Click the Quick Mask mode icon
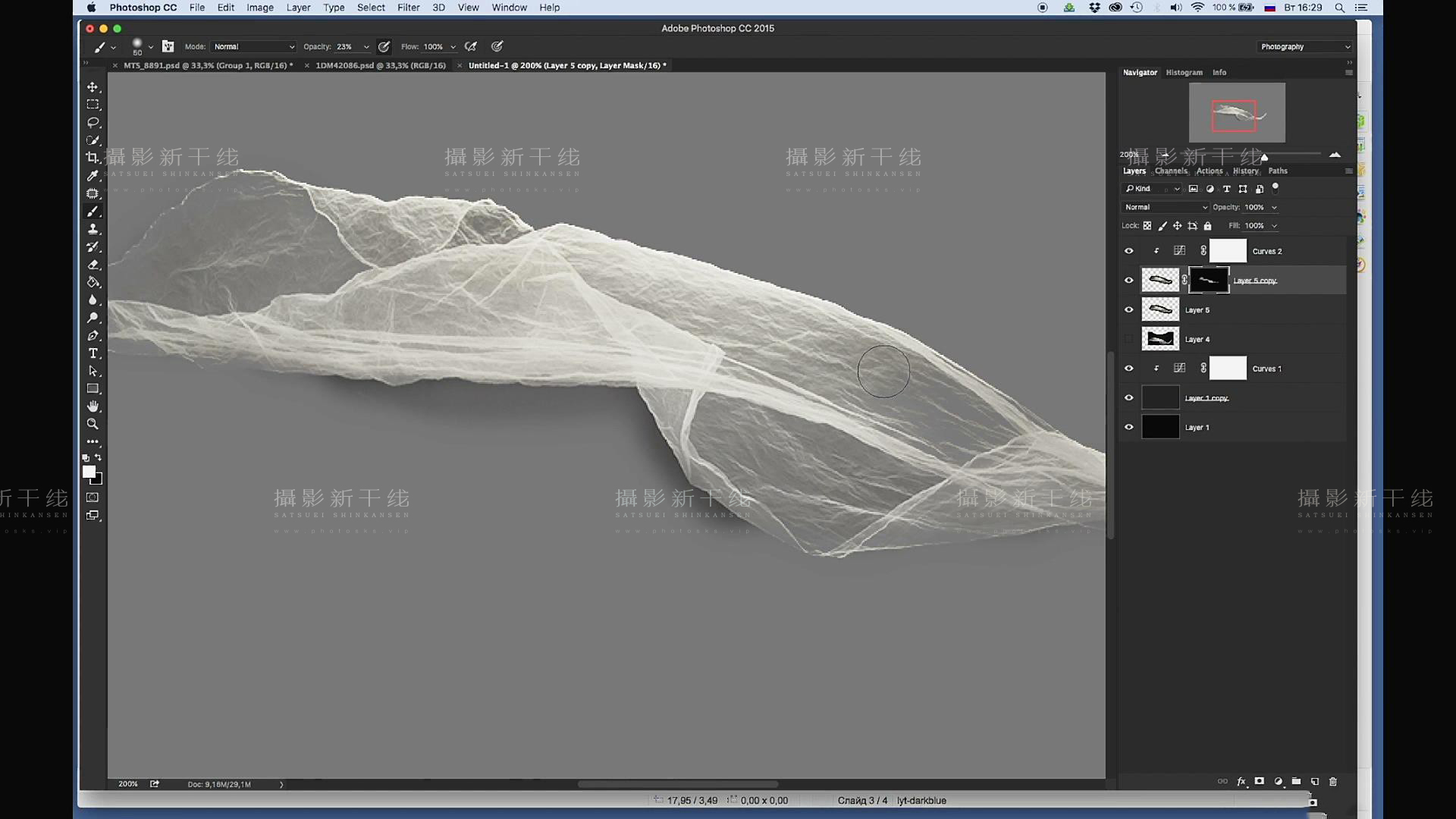The height and width of the screenshot is (819, 1456). [x=93, y=497]
